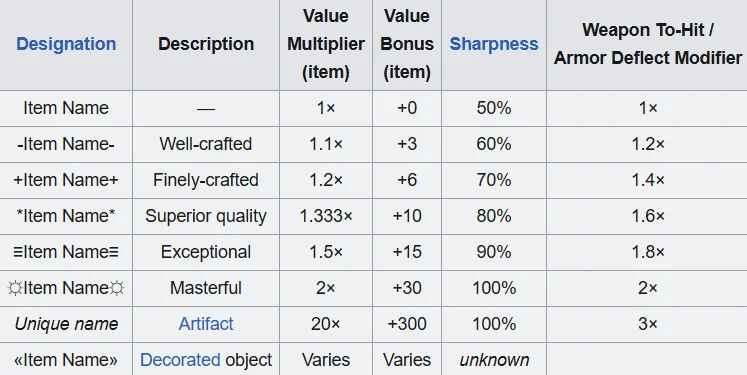Click the «Item Name» designation cell
This screenshot has width=747, height=375.
pos(66,360)
